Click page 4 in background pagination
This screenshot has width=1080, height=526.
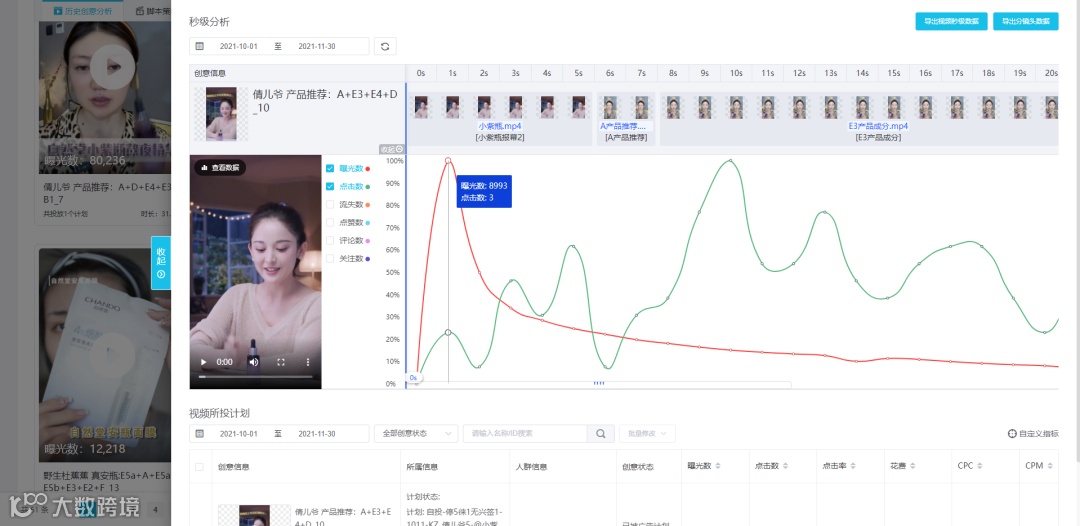click(155, 510)
